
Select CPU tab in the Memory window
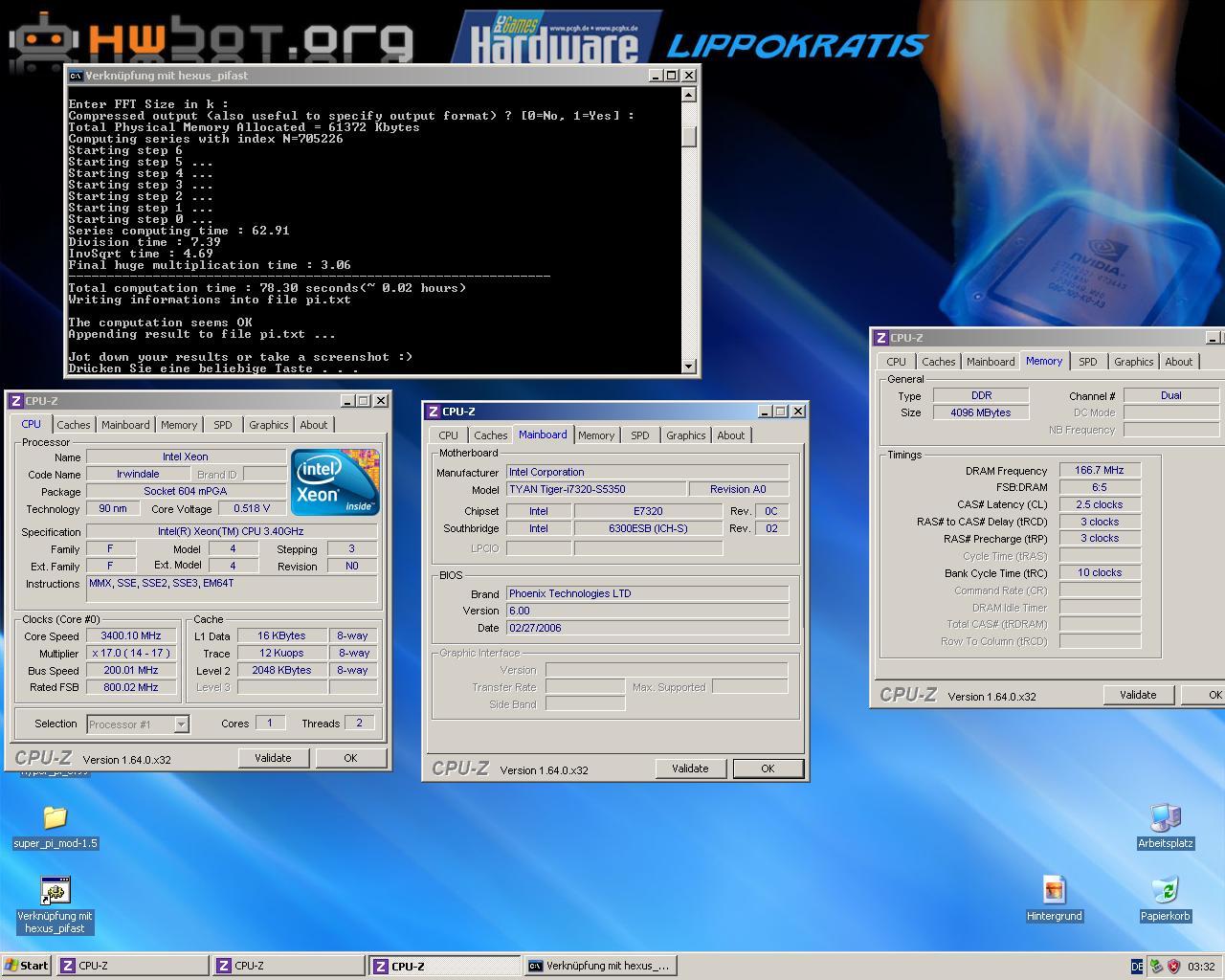click(x=896, y=362)
